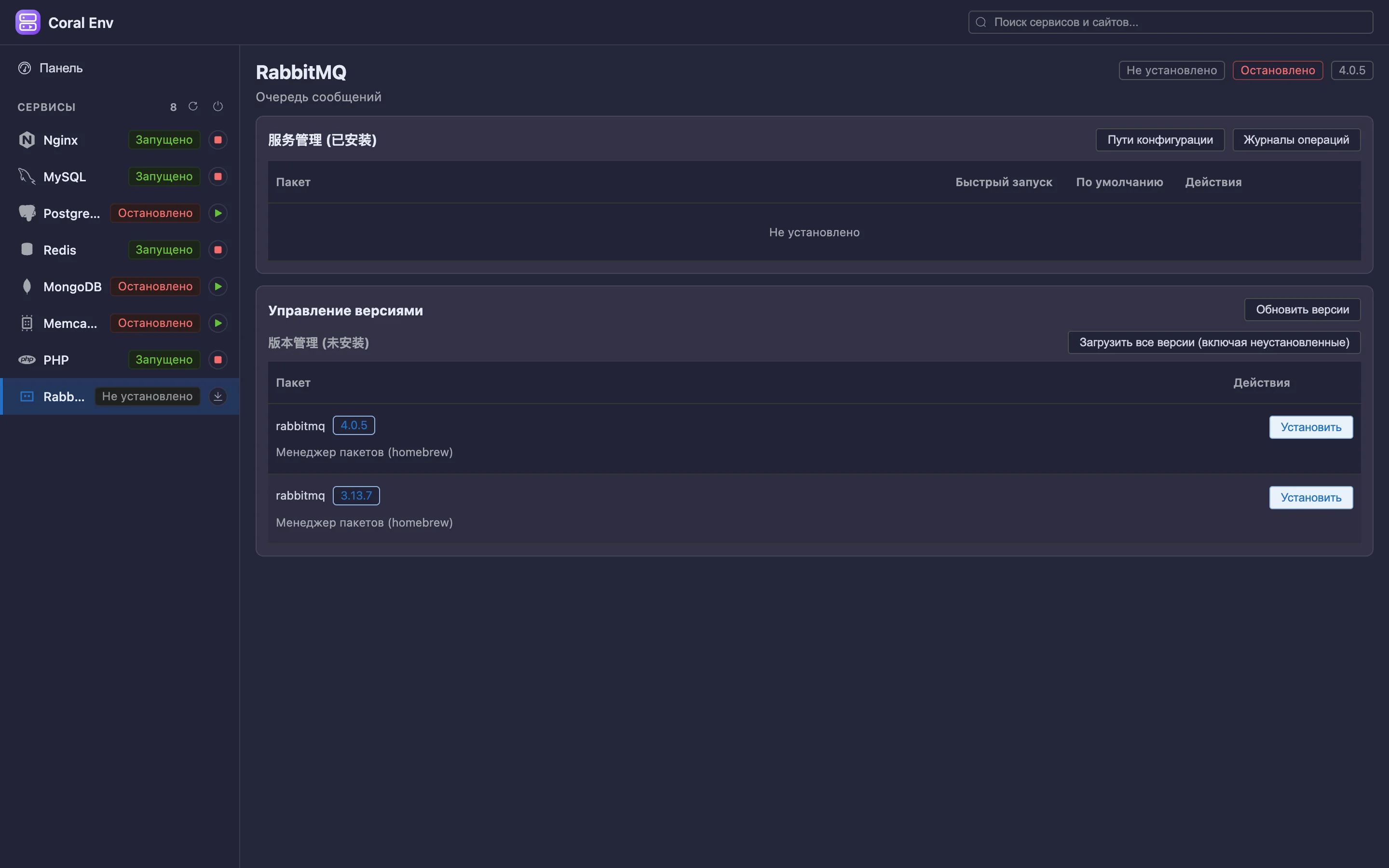Viewport: 1389px width, 868px height.
Task: Click the Nginx icon in the sidebar
Action: [x=27, y=139]
